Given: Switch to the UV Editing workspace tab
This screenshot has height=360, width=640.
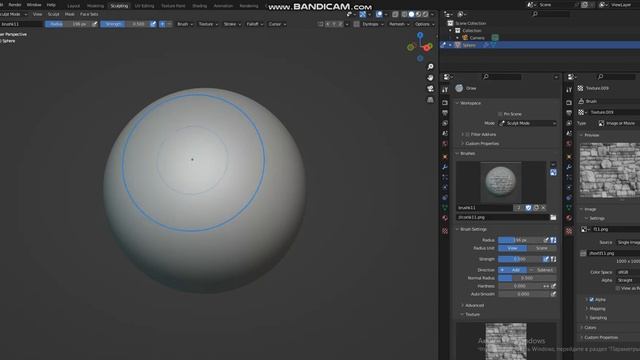Looking at the screenshot, I should (144, 6).
